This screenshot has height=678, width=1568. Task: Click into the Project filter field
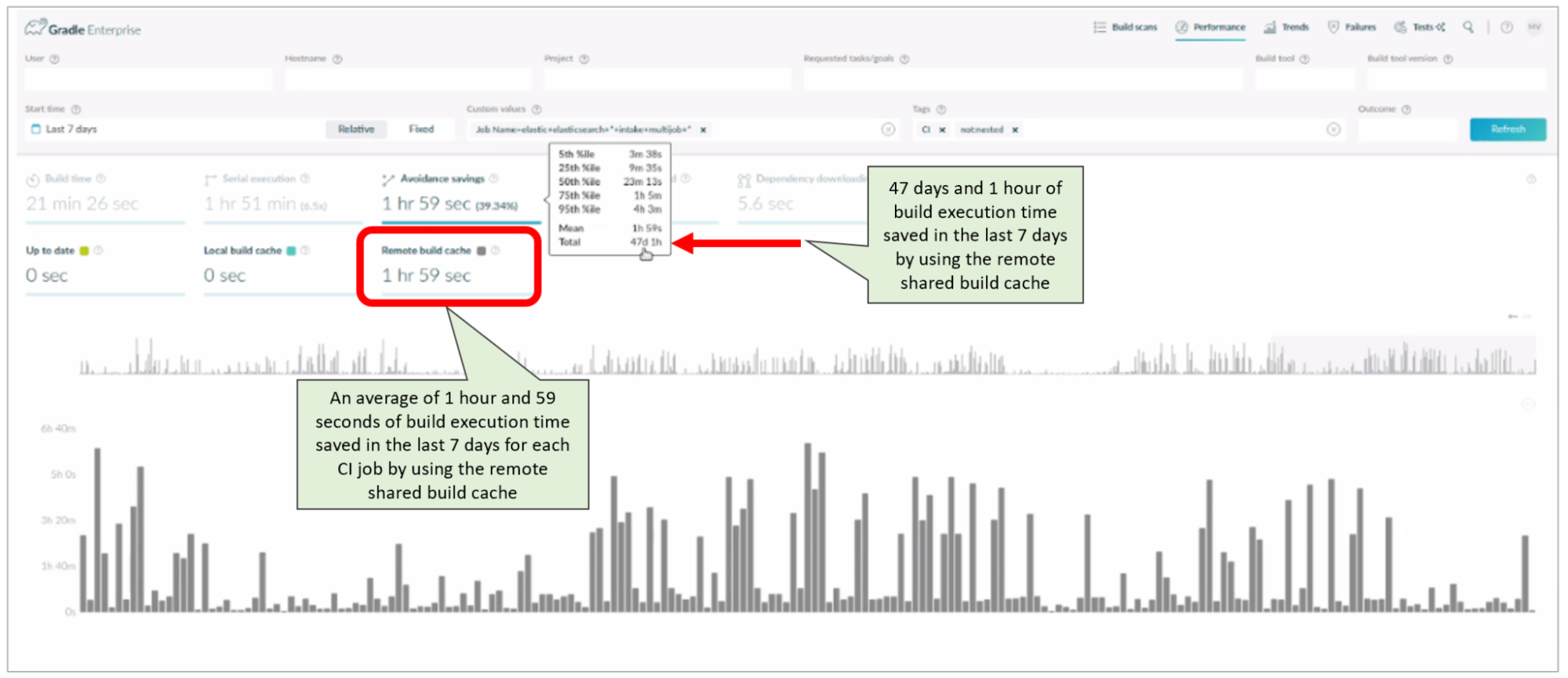coord(668,79)
